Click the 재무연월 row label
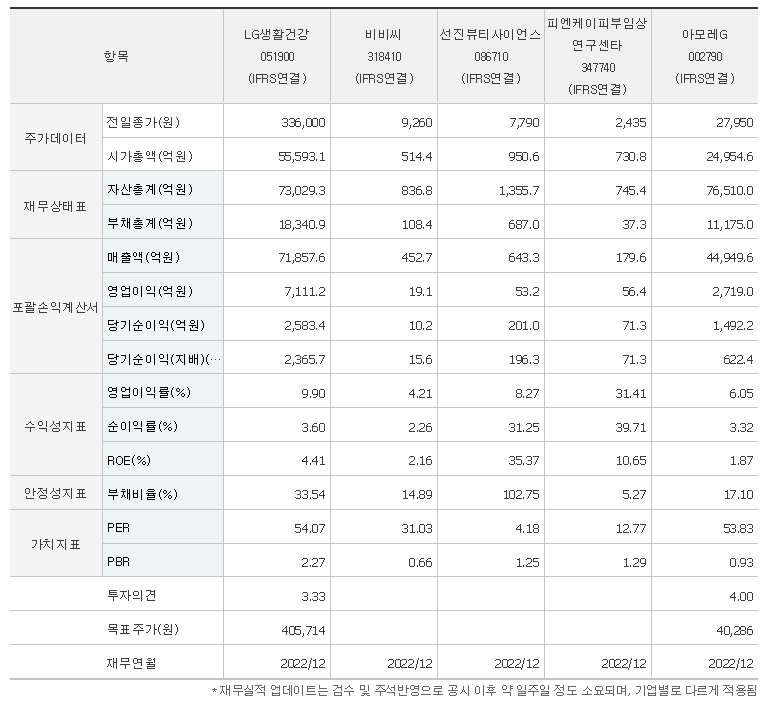 (x=131, y=663)
